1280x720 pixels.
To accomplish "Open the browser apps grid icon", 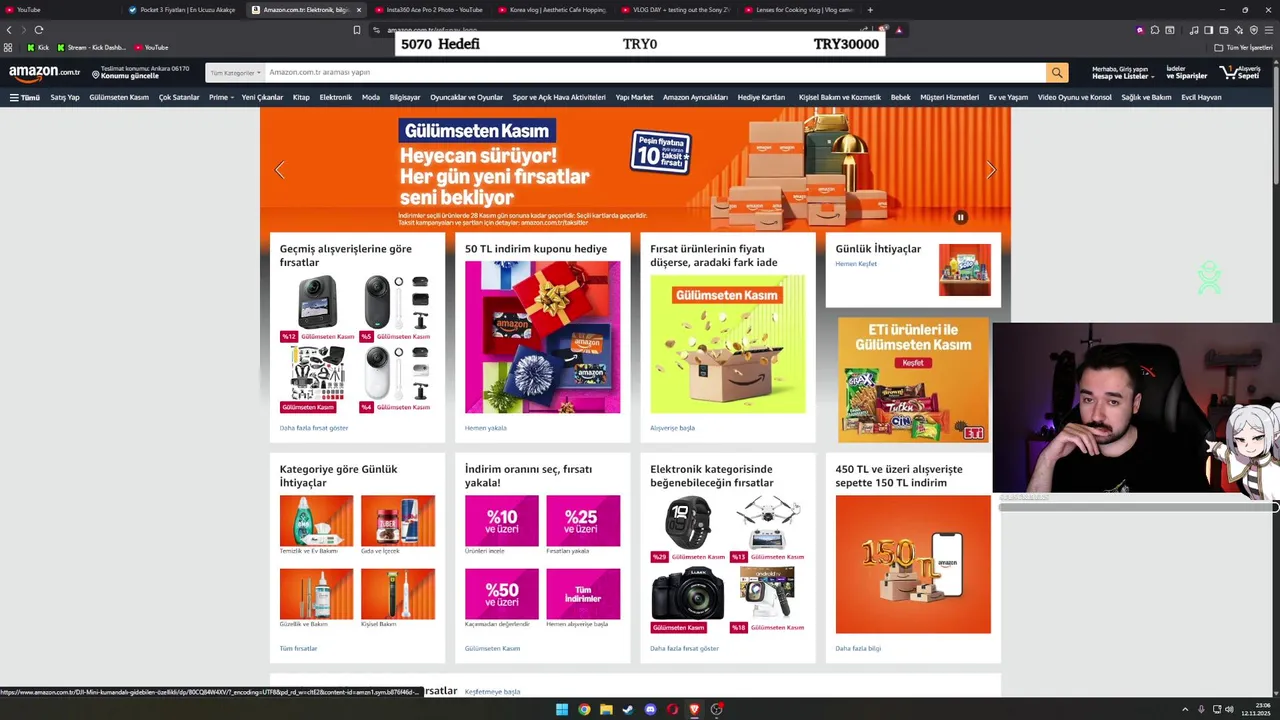I will coord(9,47).
